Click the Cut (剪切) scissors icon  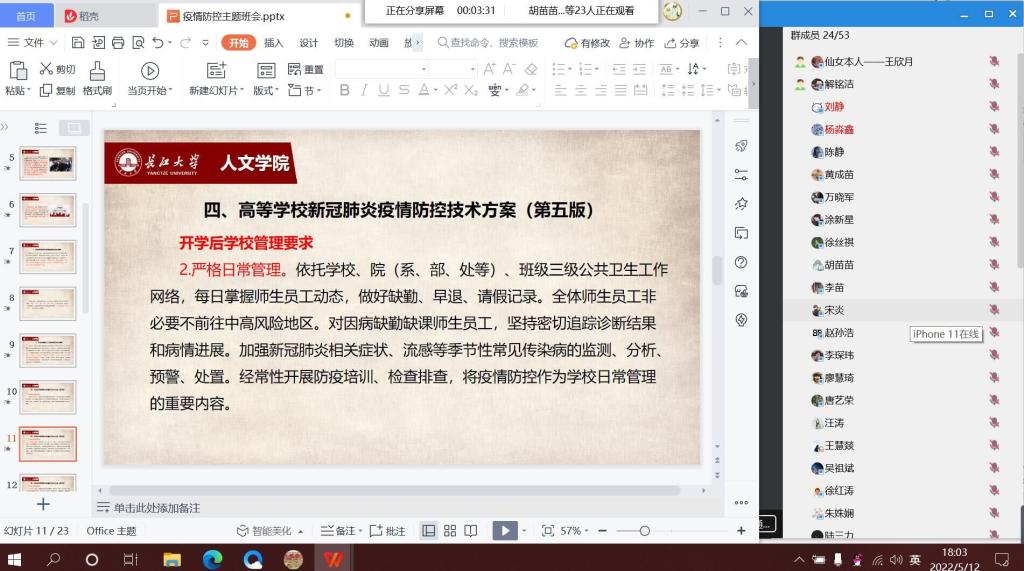coord(45,70)
